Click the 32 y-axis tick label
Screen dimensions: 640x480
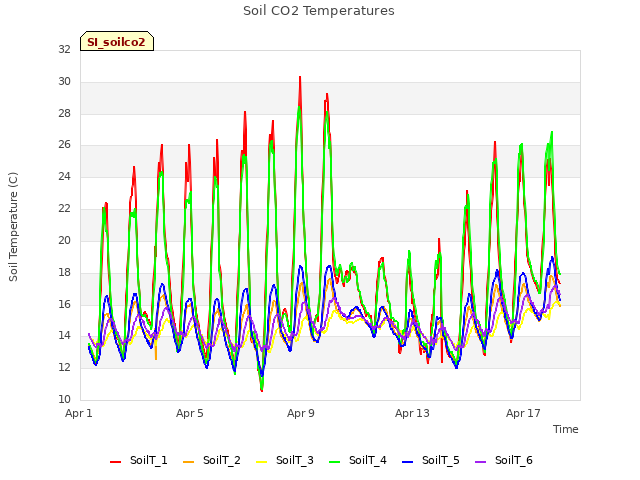pos(64,49)
